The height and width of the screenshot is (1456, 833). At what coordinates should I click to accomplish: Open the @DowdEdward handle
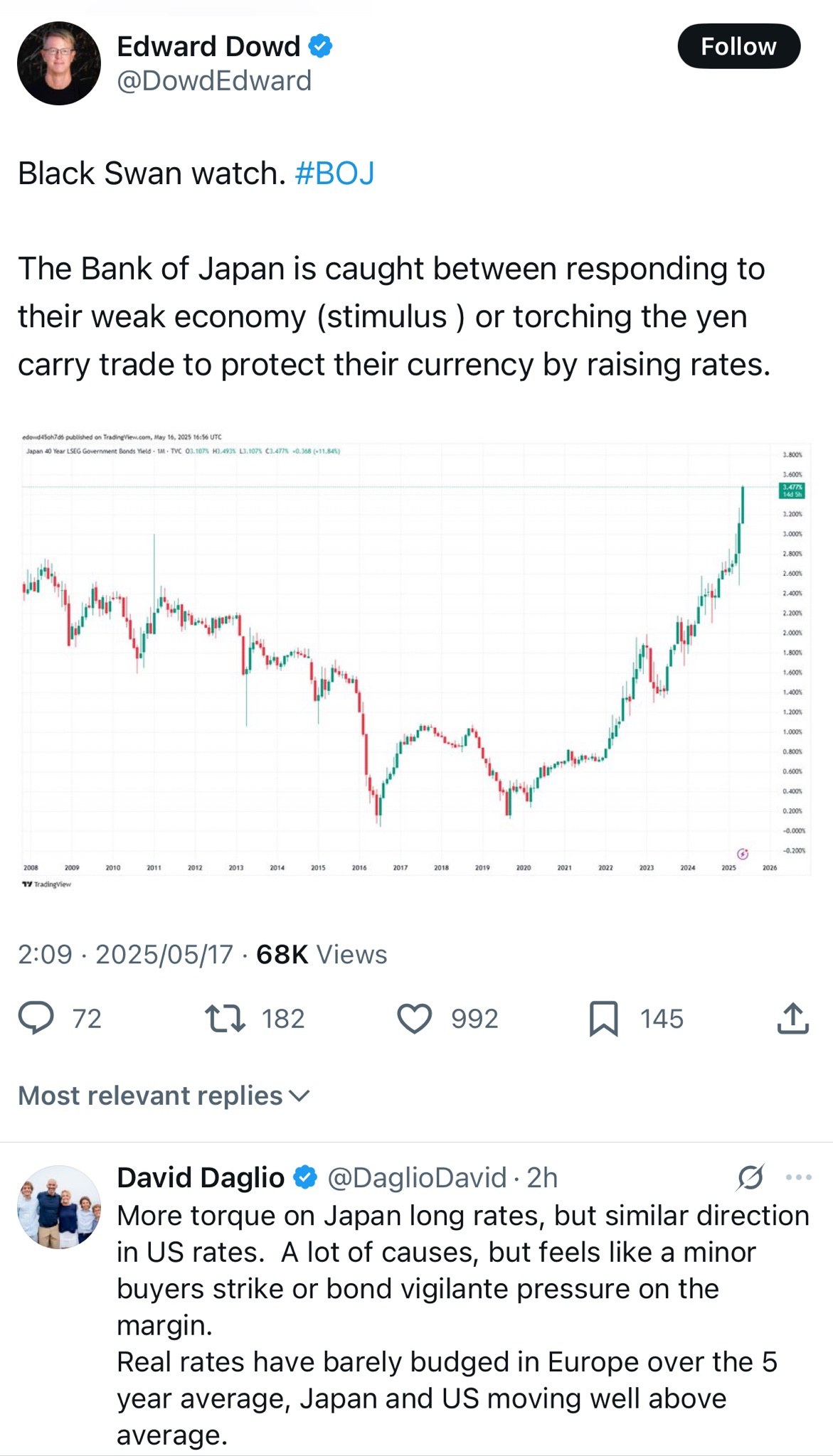pos(214,81)
